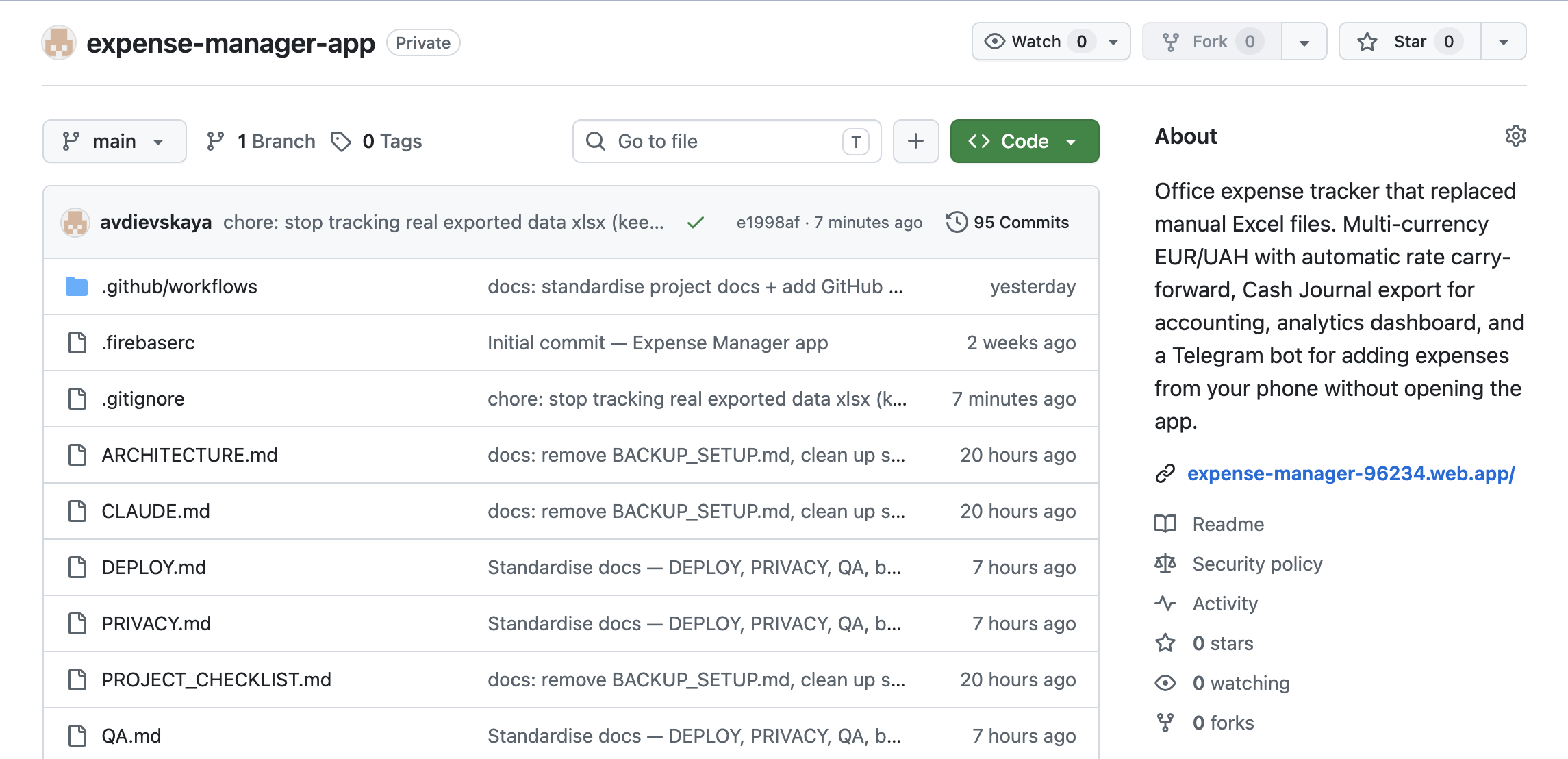Expand the Watch notification options dropdown arrow
This screenshot has height=759, width=1568.
(1114, 42)
